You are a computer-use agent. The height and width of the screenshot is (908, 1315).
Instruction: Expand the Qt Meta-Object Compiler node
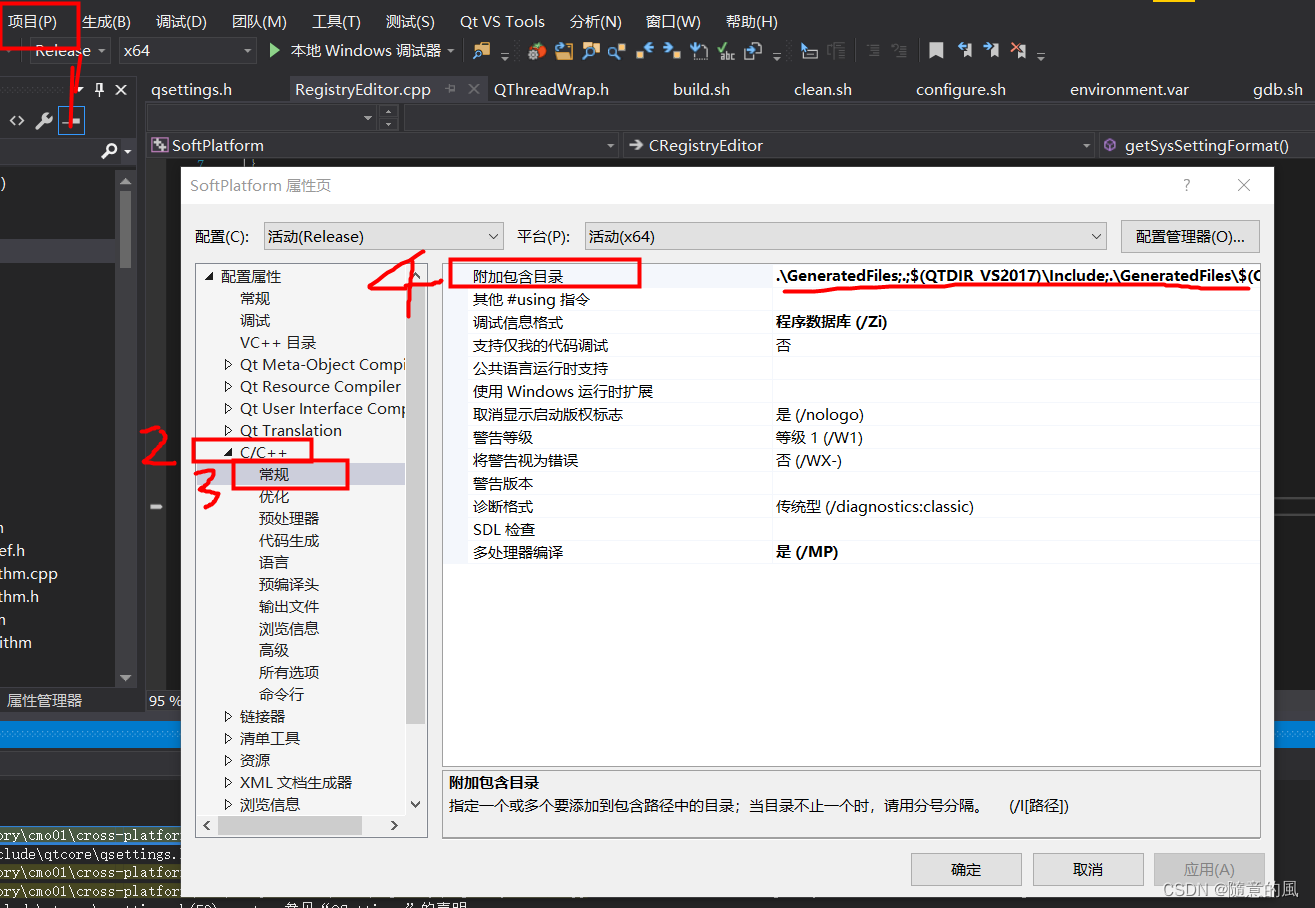228,365
